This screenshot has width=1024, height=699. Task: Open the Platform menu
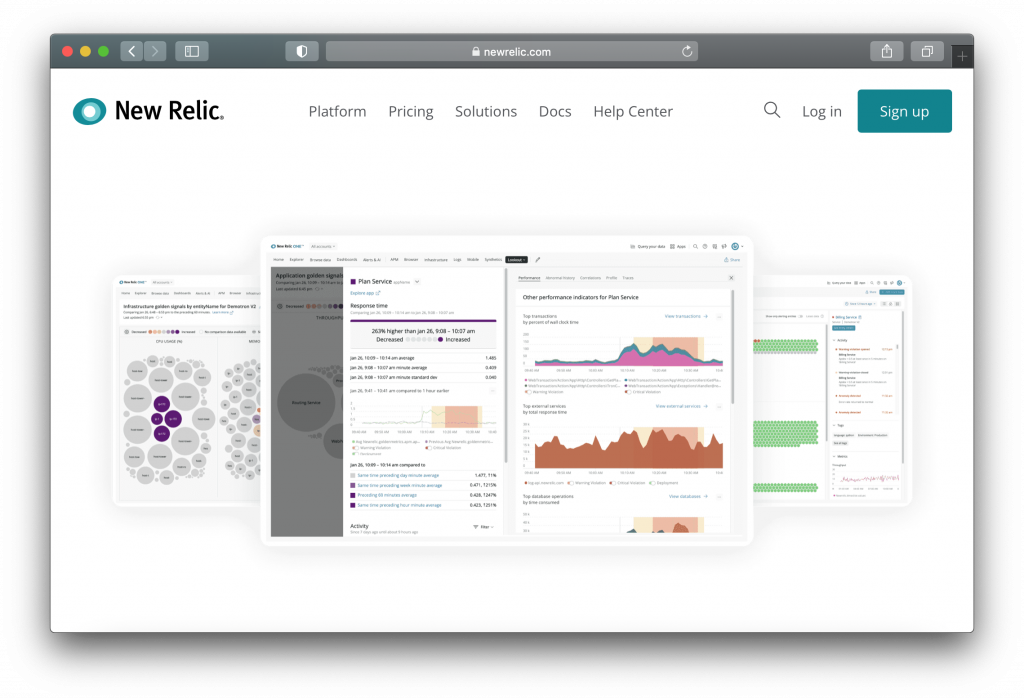click(x=338, y=112)
